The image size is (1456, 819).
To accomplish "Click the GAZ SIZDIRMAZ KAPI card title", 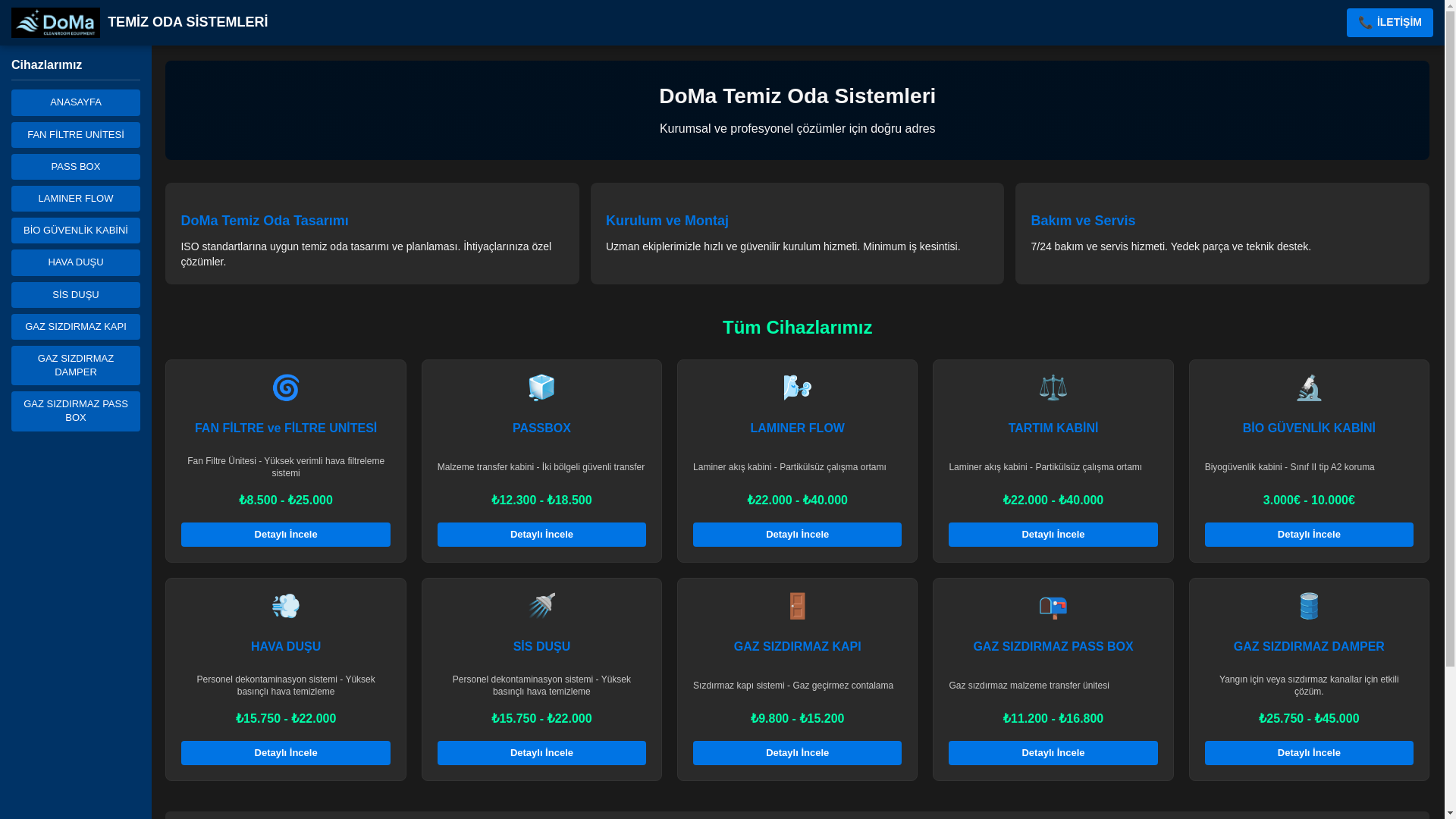I will click(x=797, y=647).
